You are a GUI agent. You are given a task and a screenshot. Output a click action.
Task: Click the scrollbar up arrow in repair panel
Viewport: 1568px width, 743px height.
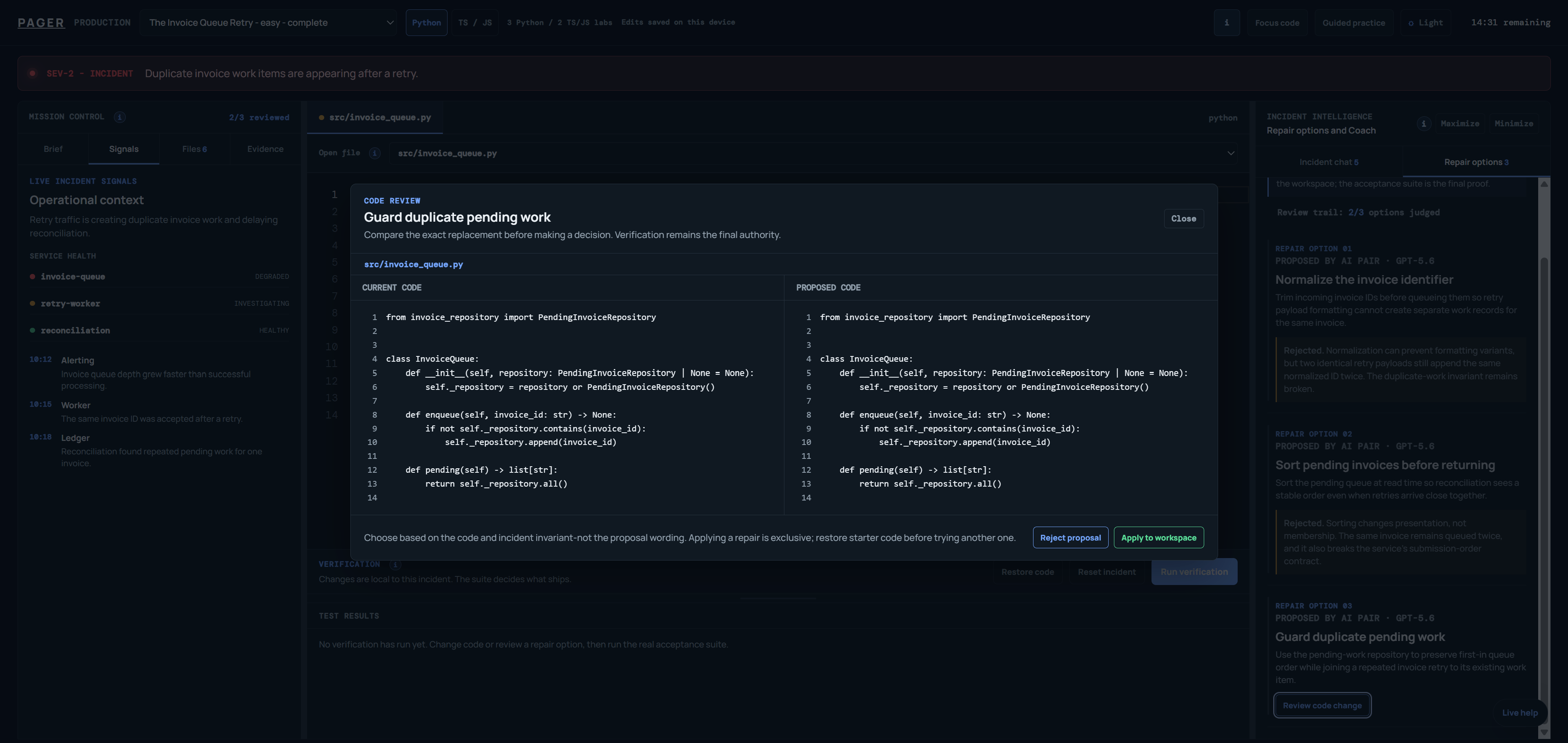tap(1543, 183)
